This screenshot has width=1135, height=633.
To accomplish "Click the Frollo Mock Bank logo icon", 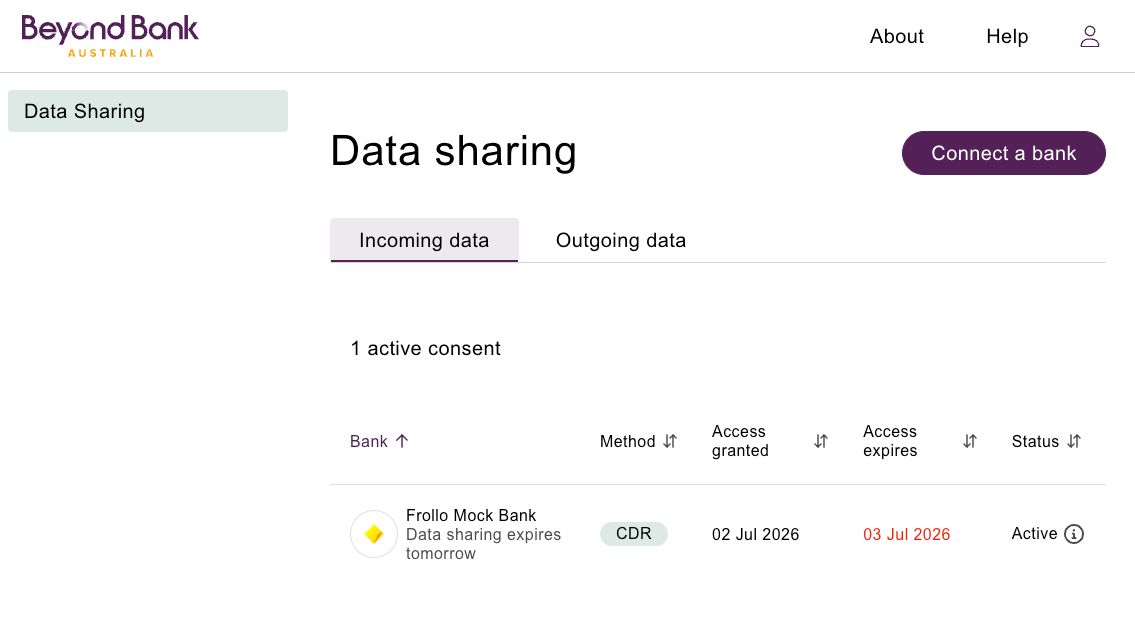I will [x=374, y=534].
